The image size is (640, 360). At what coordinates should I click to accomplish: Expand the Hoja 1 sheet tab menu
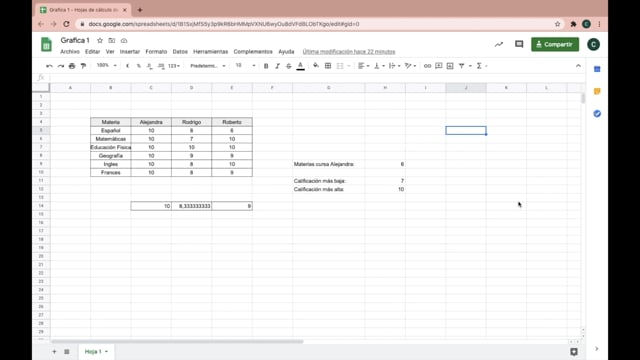click(x=107, y=351)
